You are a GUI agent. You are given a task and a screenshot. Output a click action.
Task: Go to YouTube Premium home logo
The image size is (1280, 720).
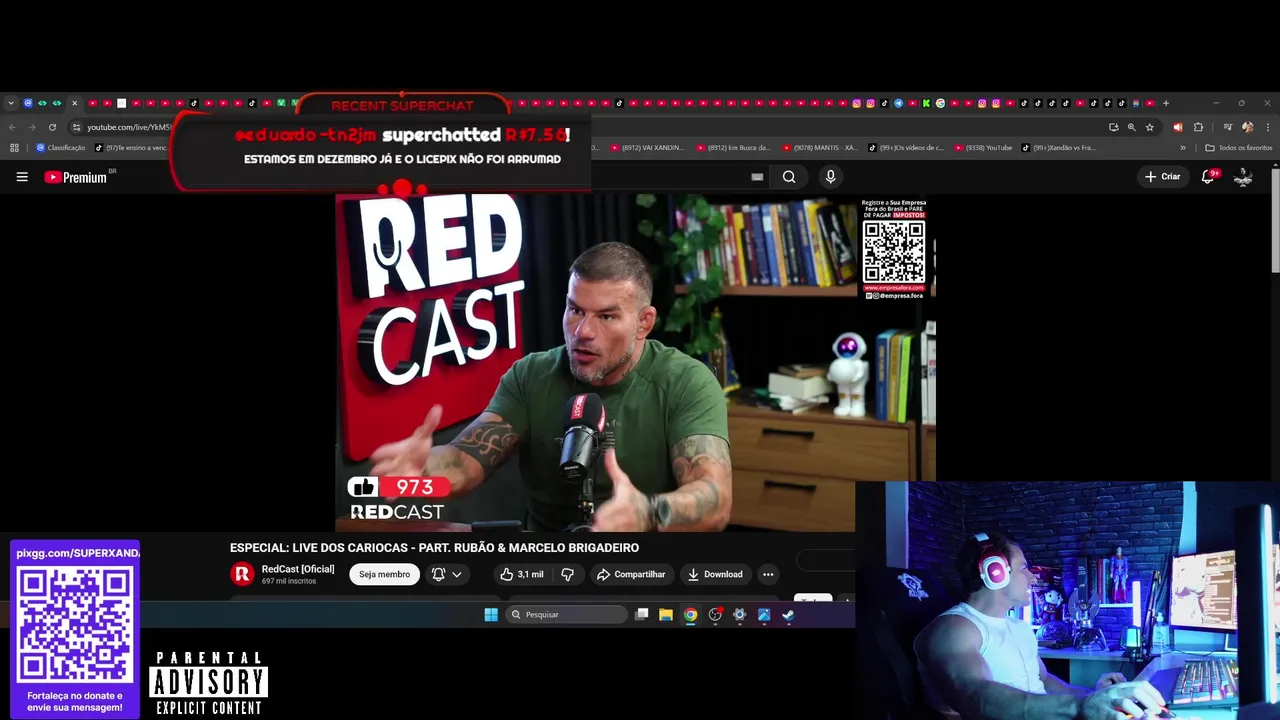click(x=76, y=177)
